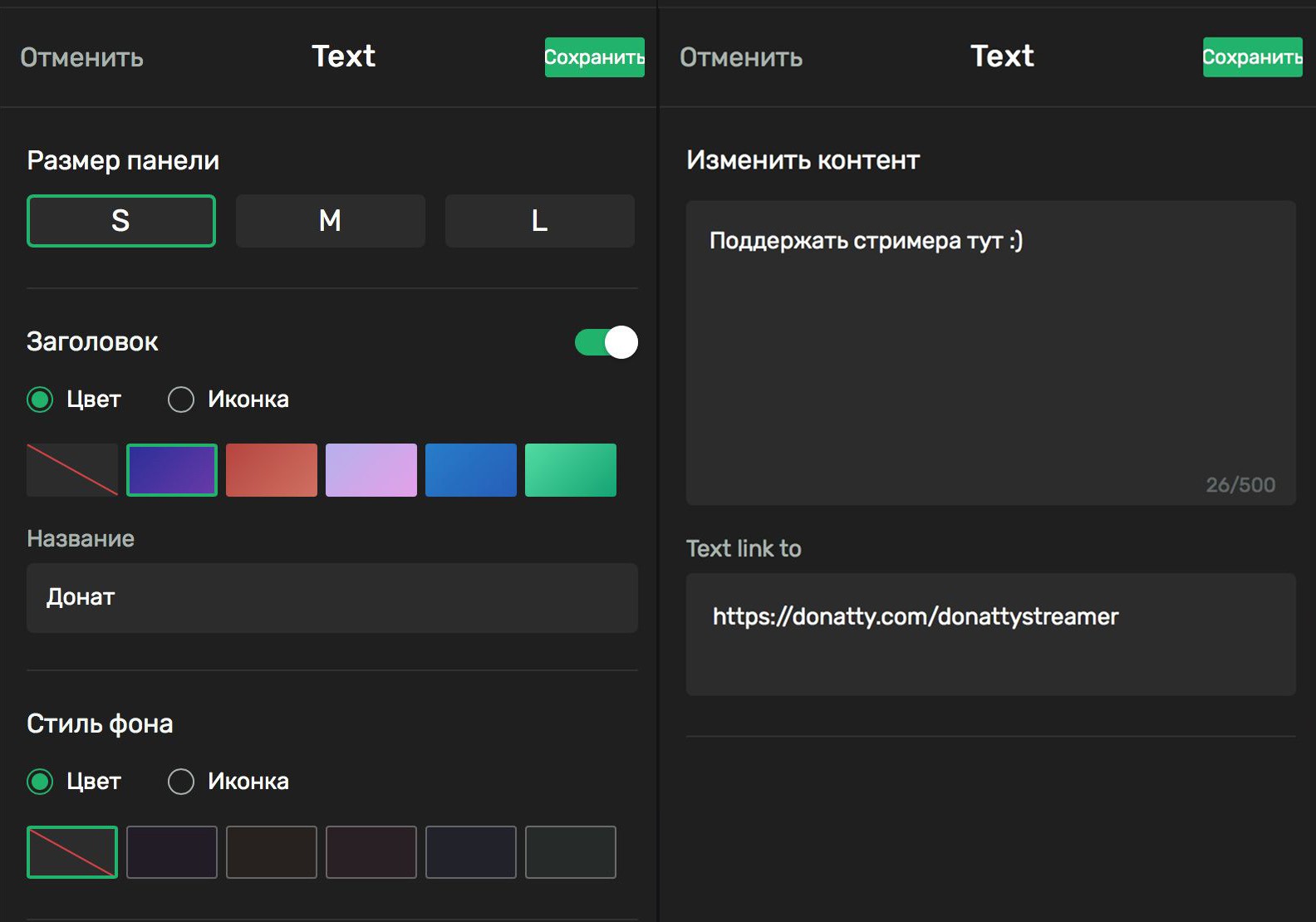Click the Размер панели heading
This screenshot has width=1316, height=922.
pos(123,160)
